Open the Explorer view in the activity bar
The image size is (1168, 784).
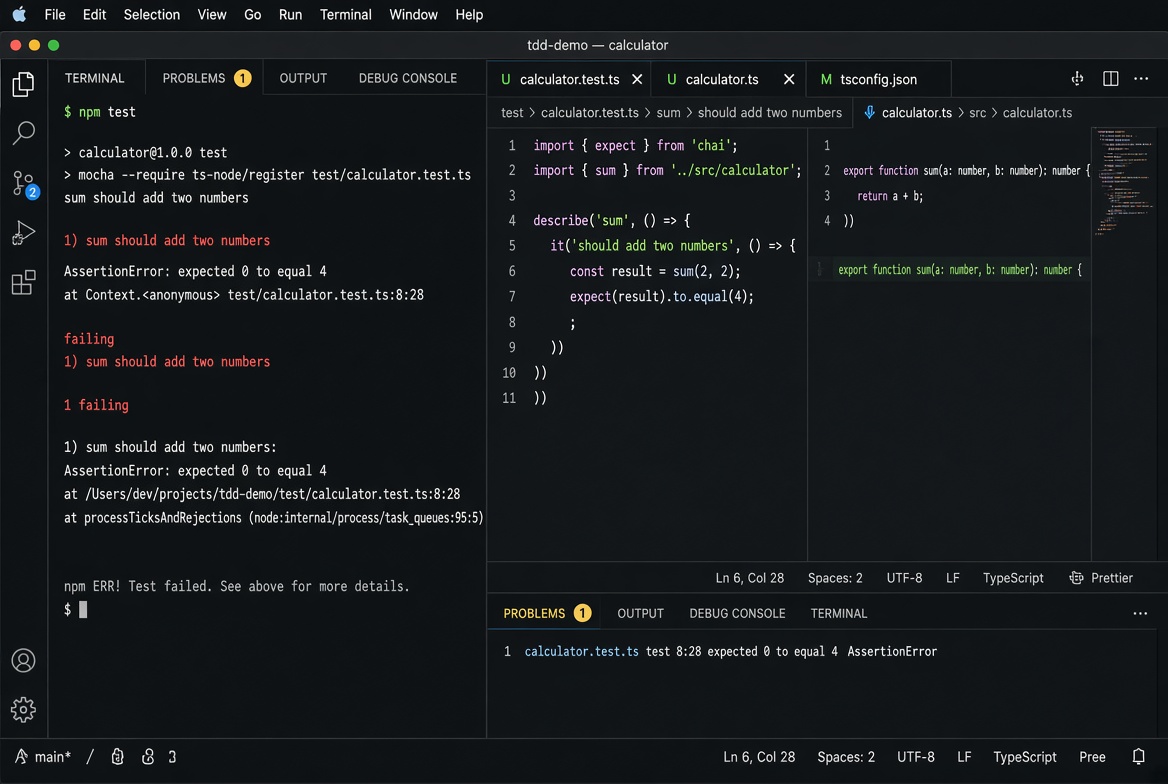(23, 84)
